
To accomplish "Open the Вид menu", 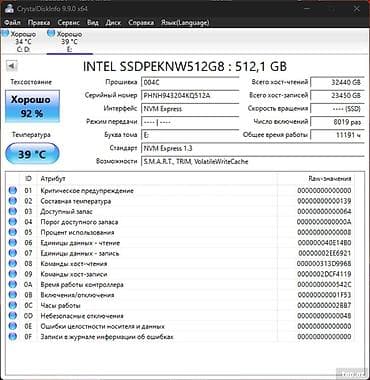I will pyautogui.click(x=93, y=23).
